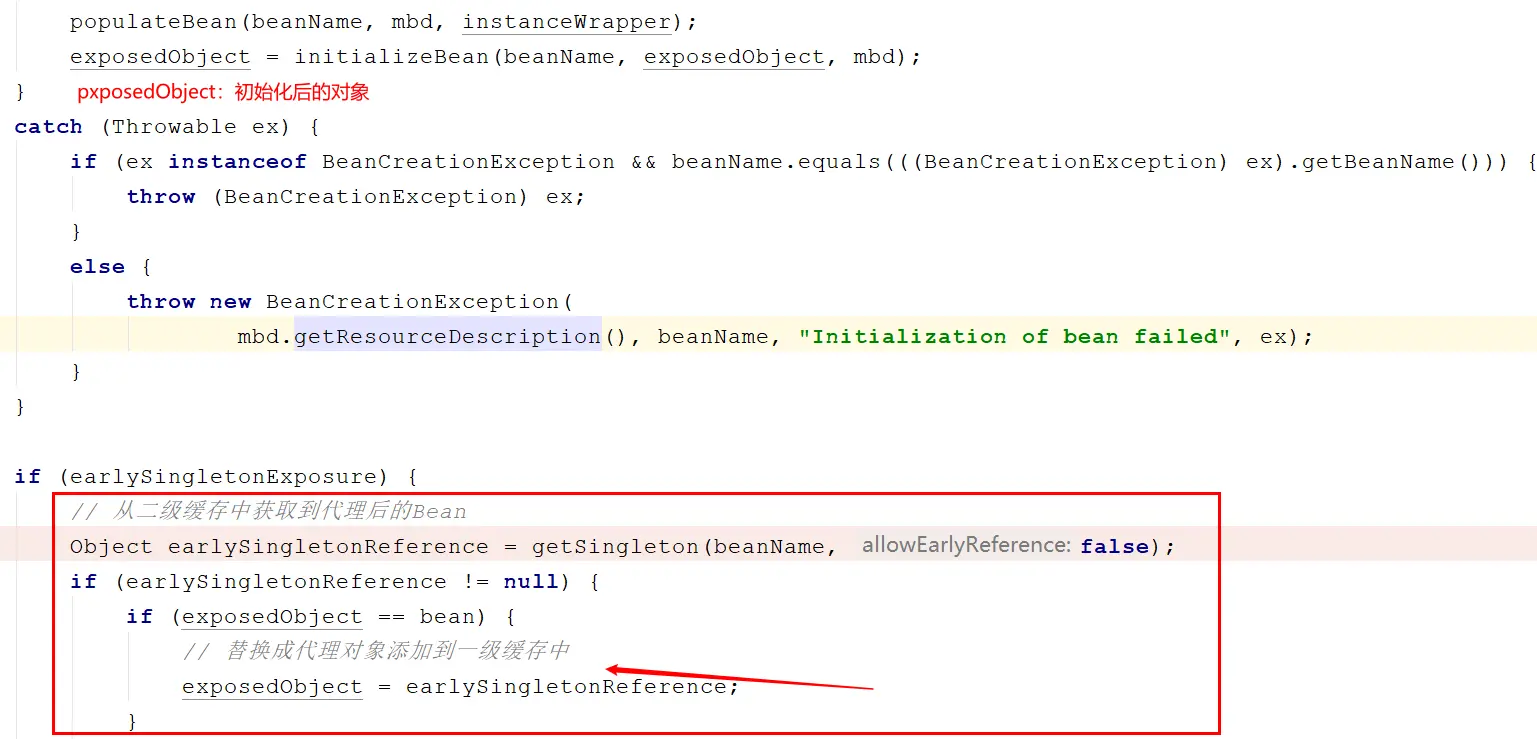
Task: Click highlighted getResourceDescription method
Action: click(x=447, y=337)
